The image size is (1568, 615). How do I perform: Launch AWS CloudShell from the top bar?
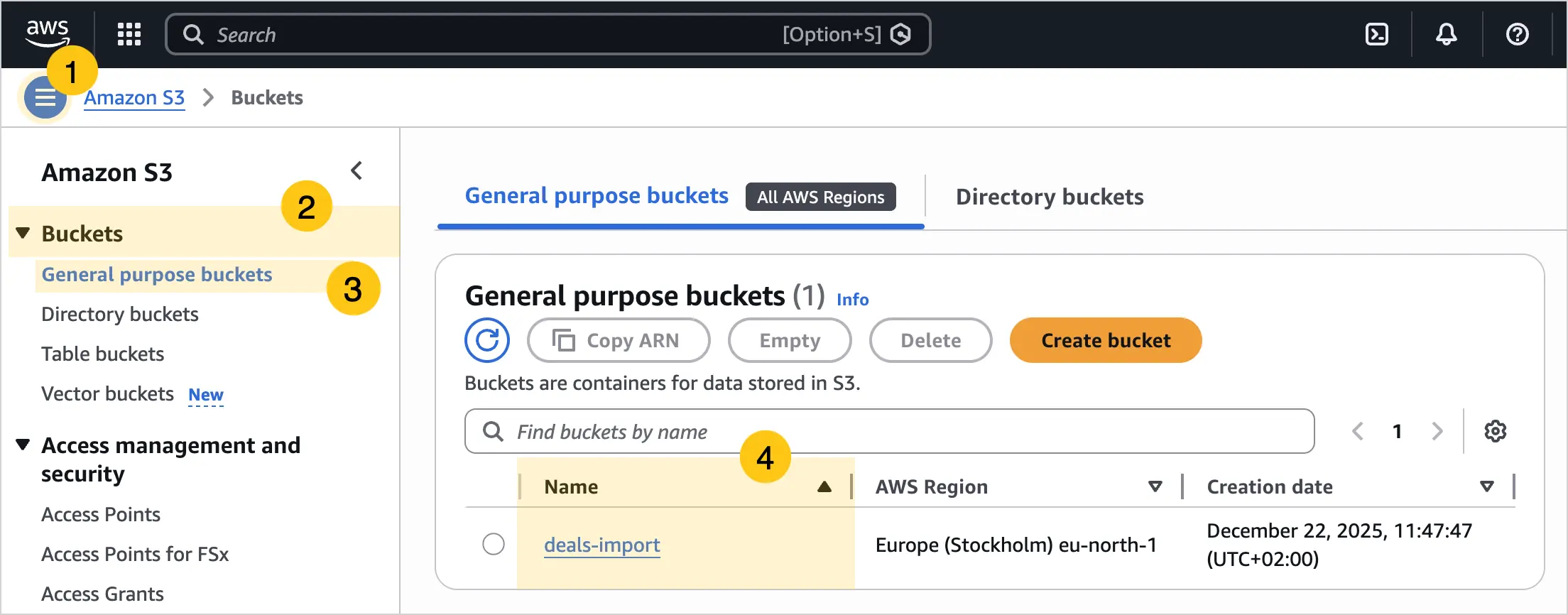[x=1377, y=34]
